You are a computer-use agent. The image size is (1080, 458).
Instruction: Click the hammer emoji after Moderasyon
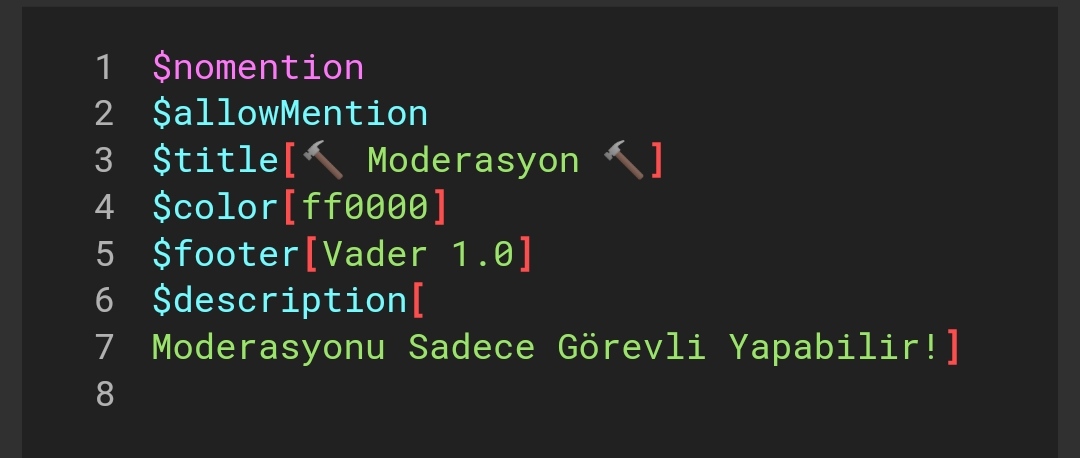click(625, 160)
